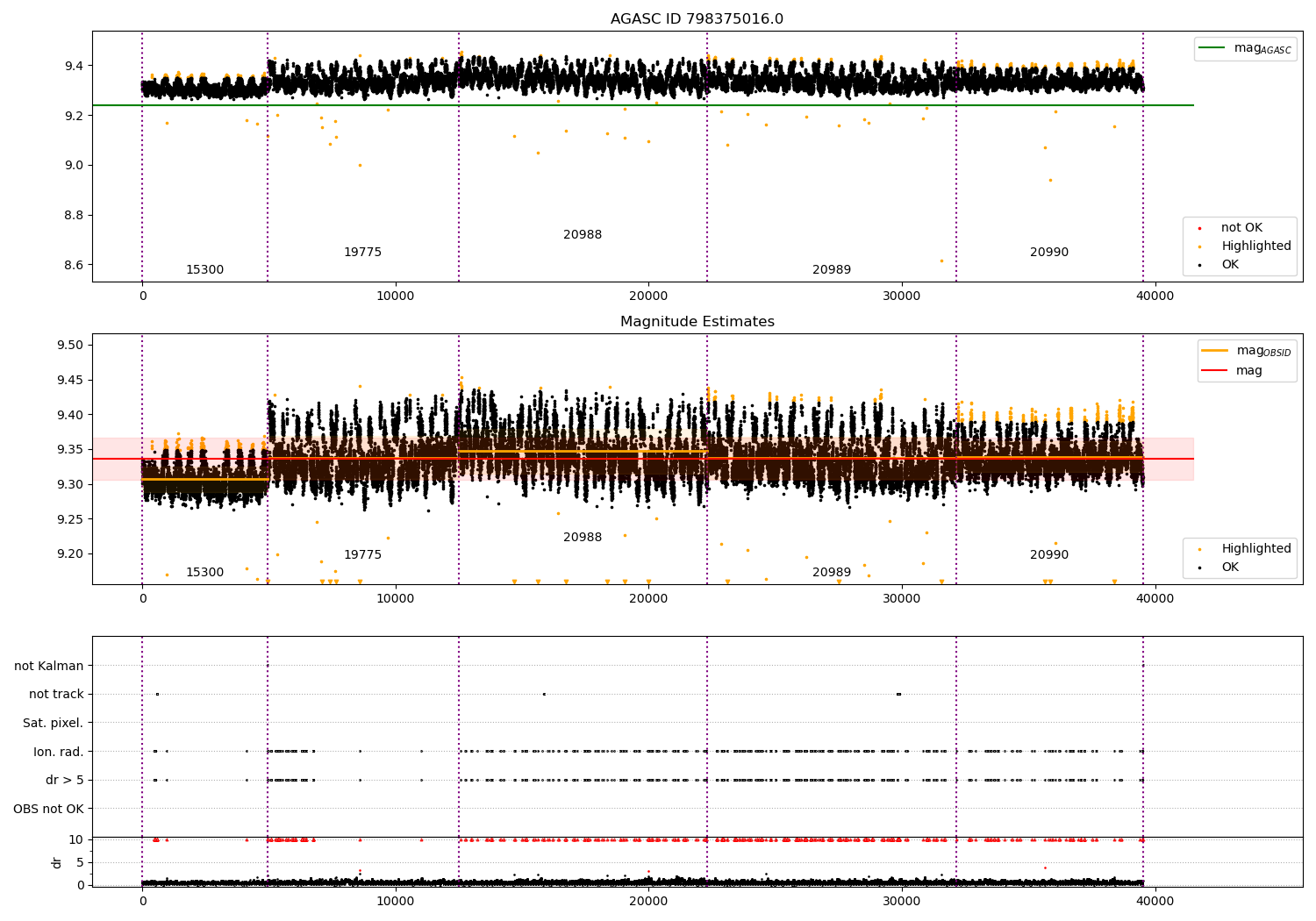Select the 'dr > 5' row label
The image size is (1316, 921).
click(x=64, y=780)
